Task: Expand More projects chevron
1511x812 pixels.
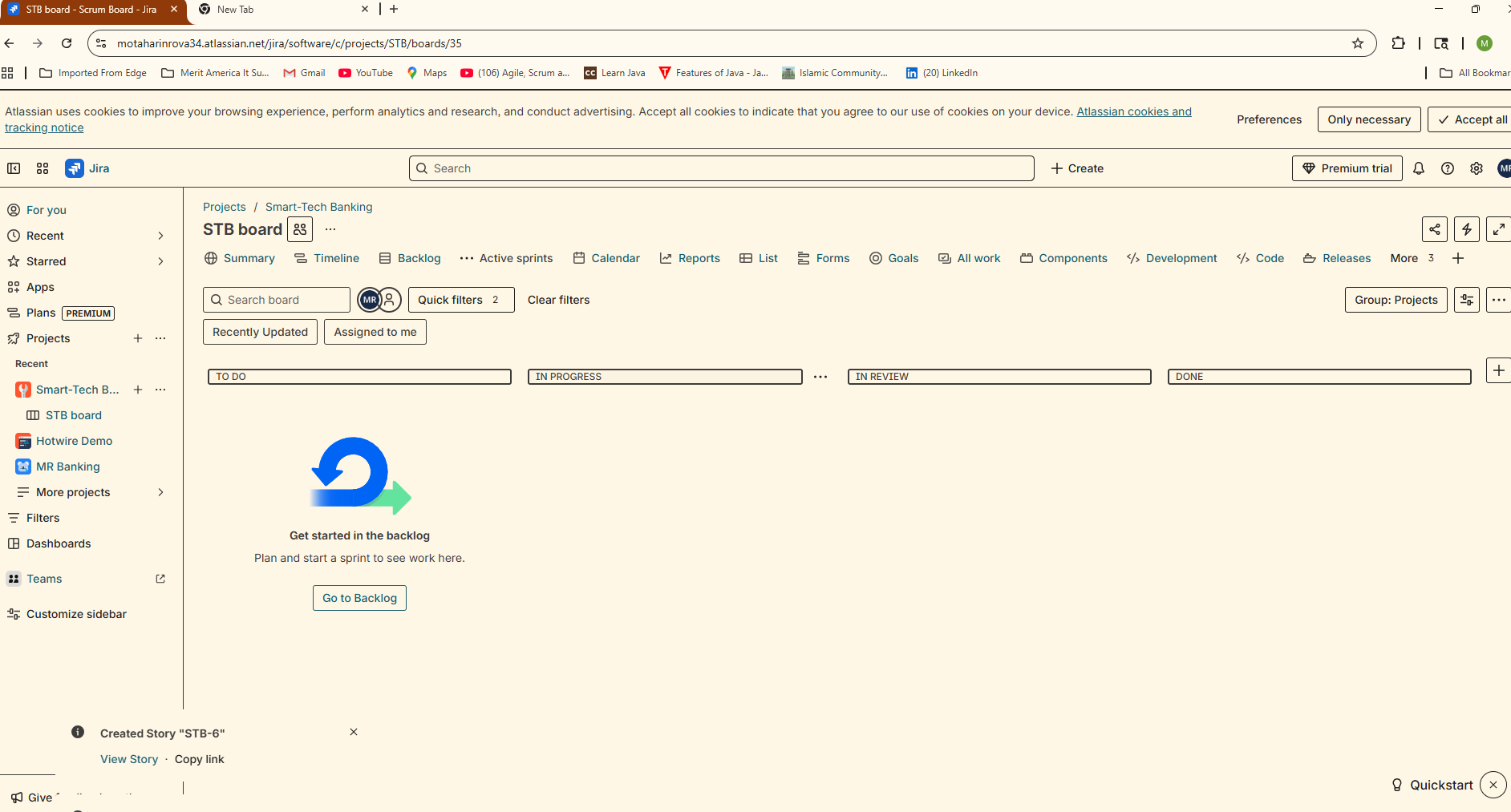Action: (x=160, y=492)
